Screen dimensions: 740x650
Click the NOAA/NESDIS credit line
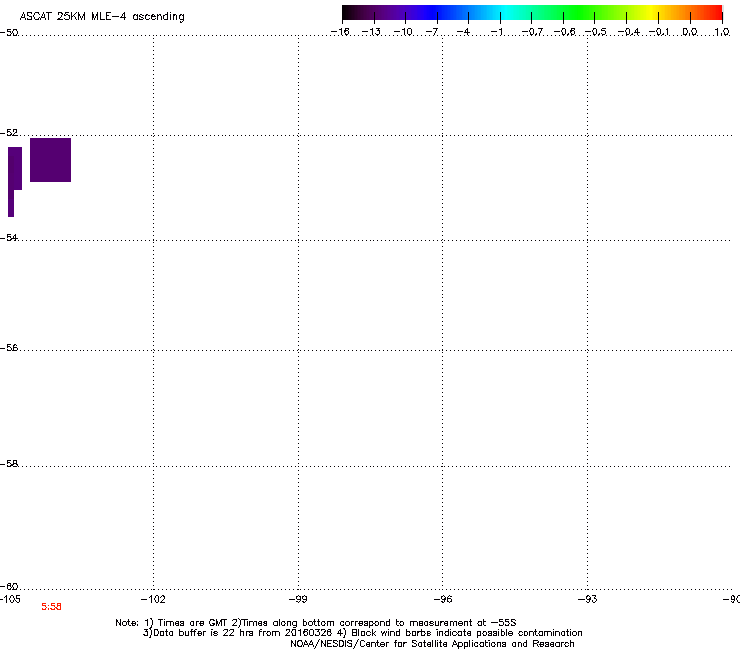[432, 644]
